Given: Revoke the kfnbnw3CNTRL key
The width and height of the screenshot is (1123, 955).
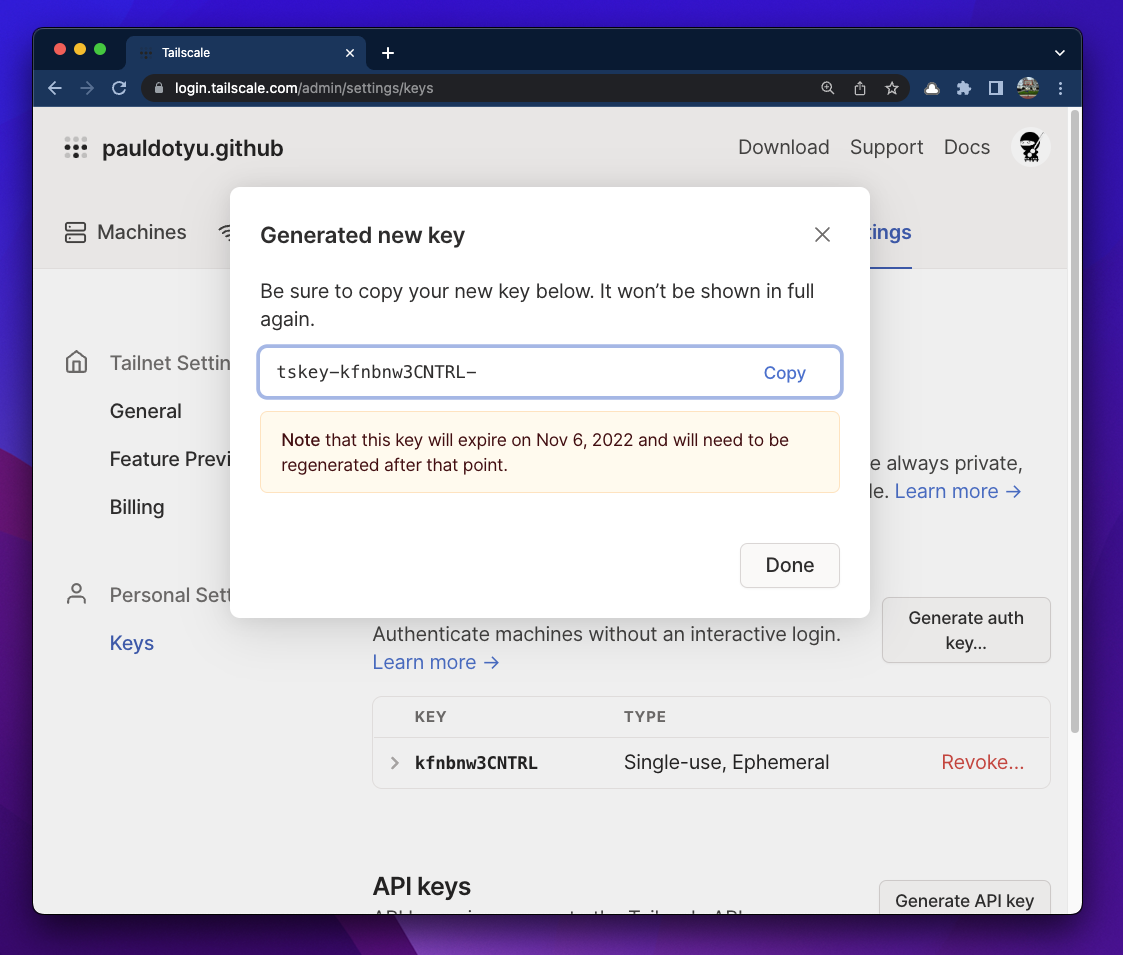Looking at the screenshot, I should 982,762.
